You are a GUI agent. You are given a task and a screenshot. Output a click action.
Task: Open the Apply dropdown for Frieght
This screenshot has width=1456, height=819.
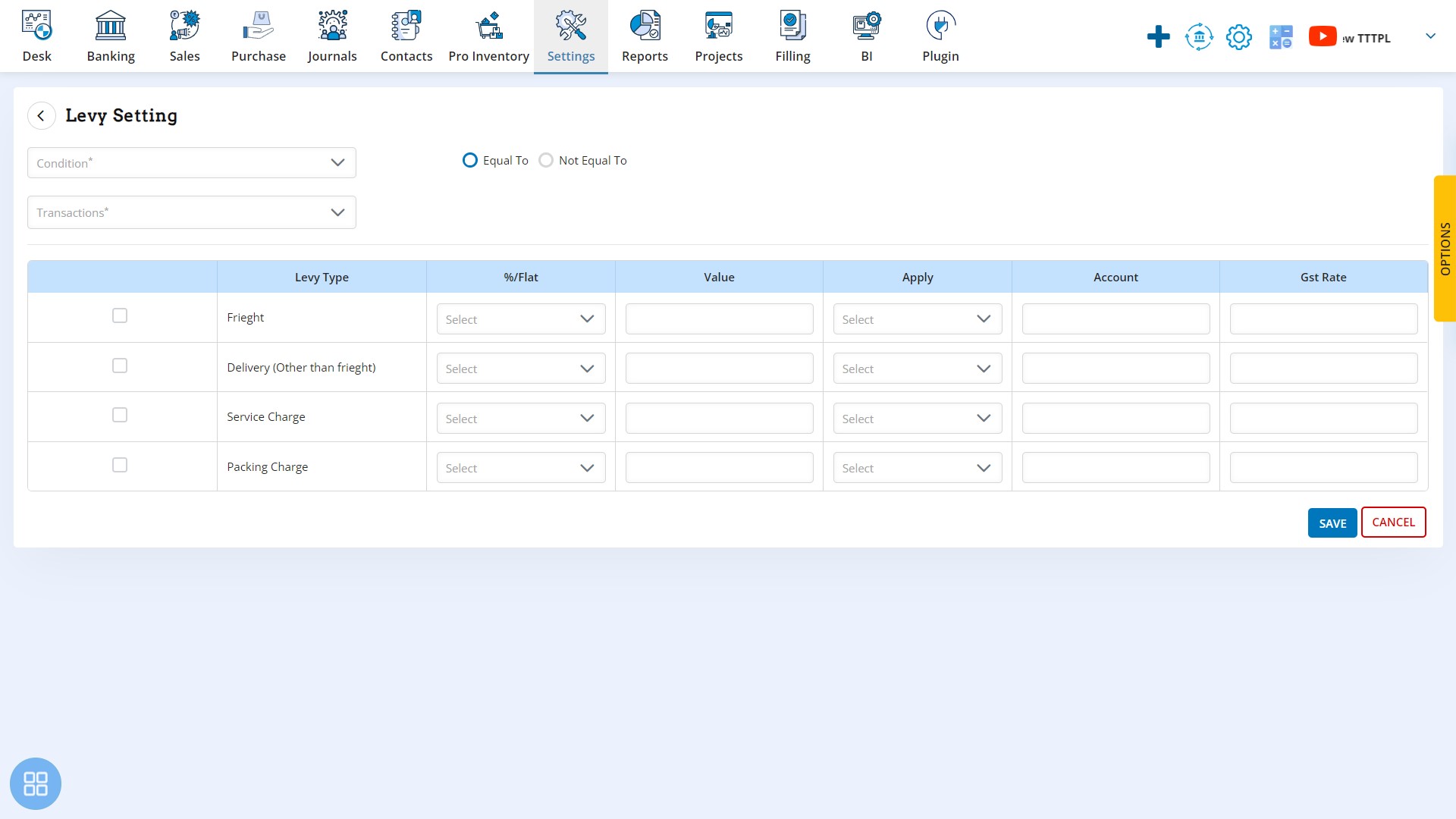[x=918, y=318]
